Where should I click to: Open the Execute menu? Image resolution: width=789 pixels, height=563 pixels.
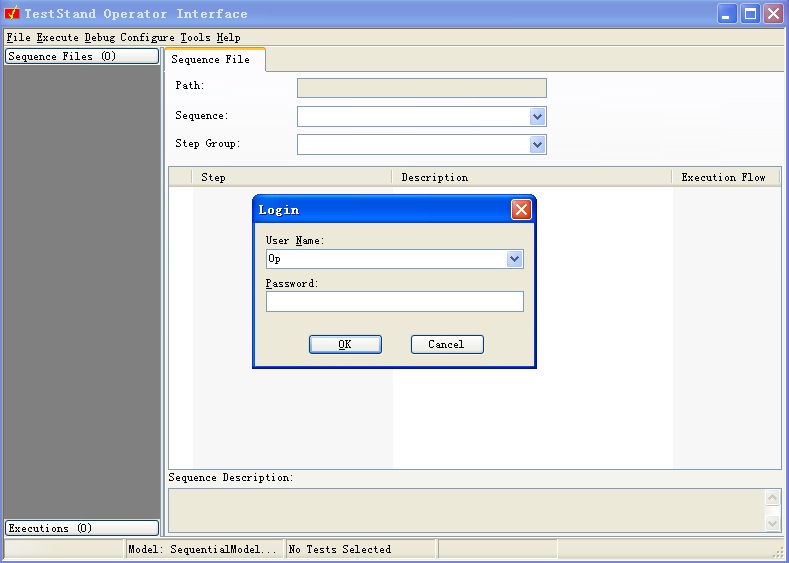(57, 38)
